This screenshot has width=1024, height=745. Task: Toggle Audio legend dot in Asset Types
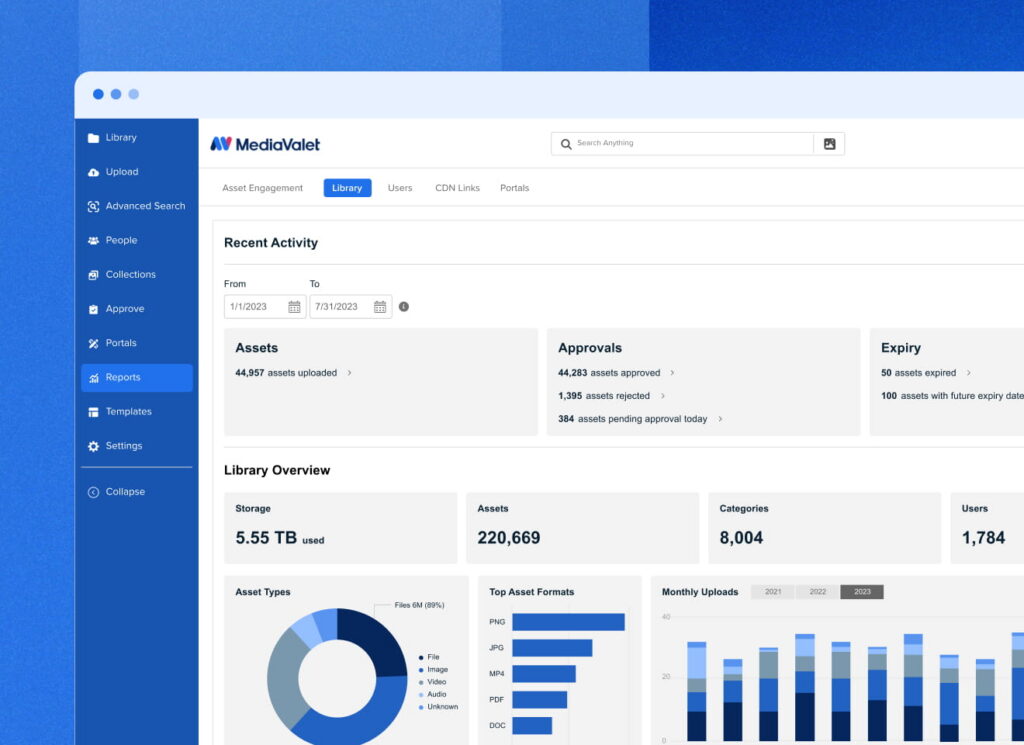pos(421,695)
